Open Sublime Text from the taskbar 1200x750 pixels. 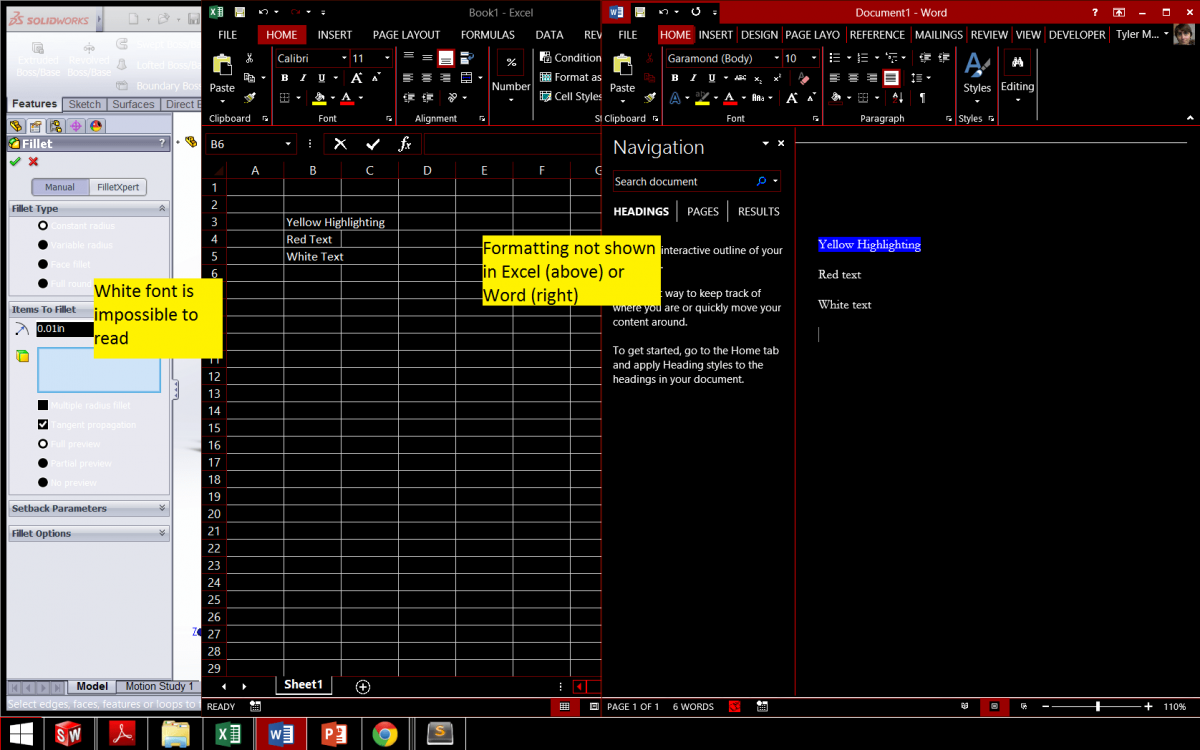(441, 733)
